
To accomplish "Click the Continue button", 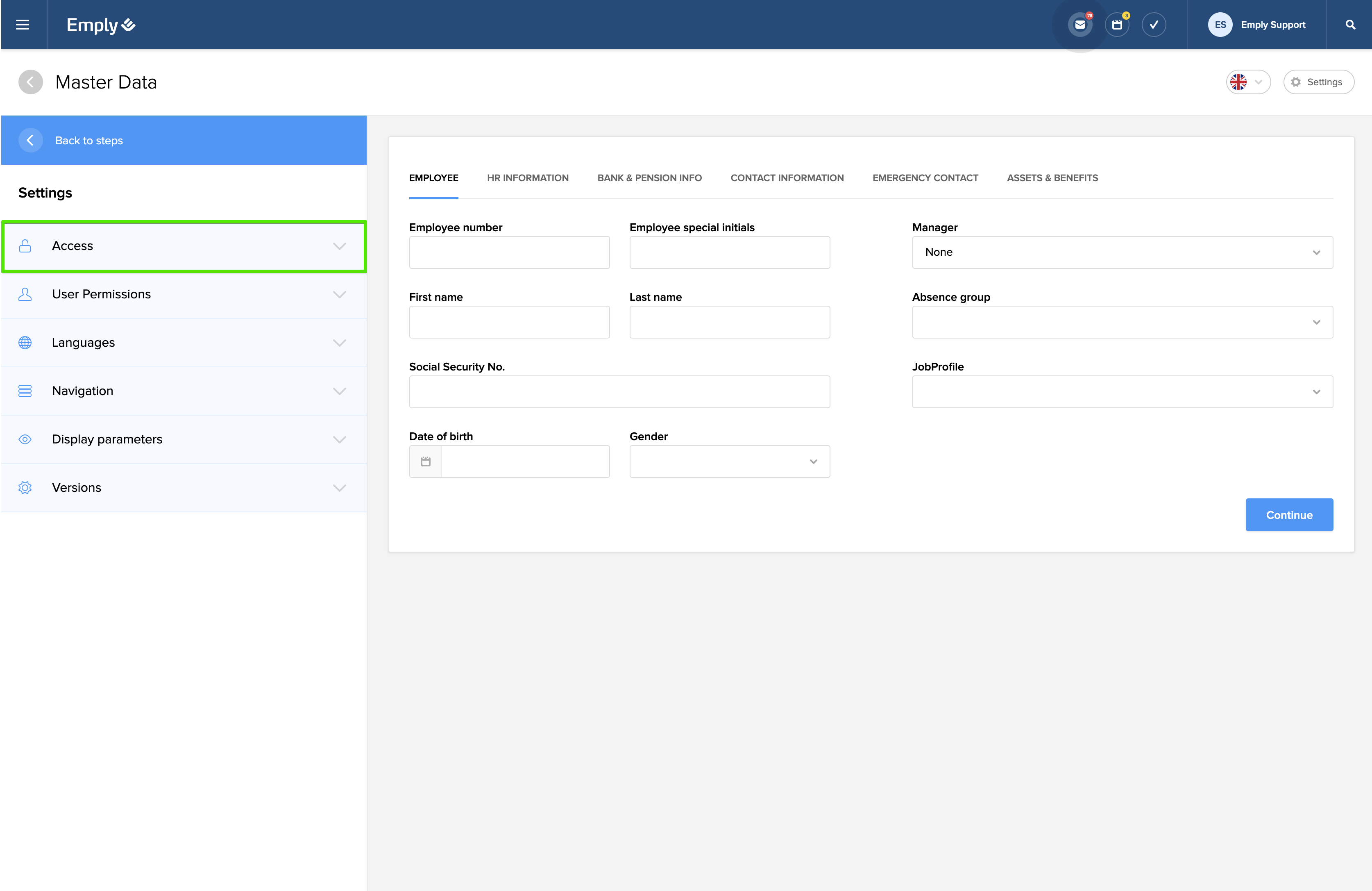I will click(x=1288, y=515).
